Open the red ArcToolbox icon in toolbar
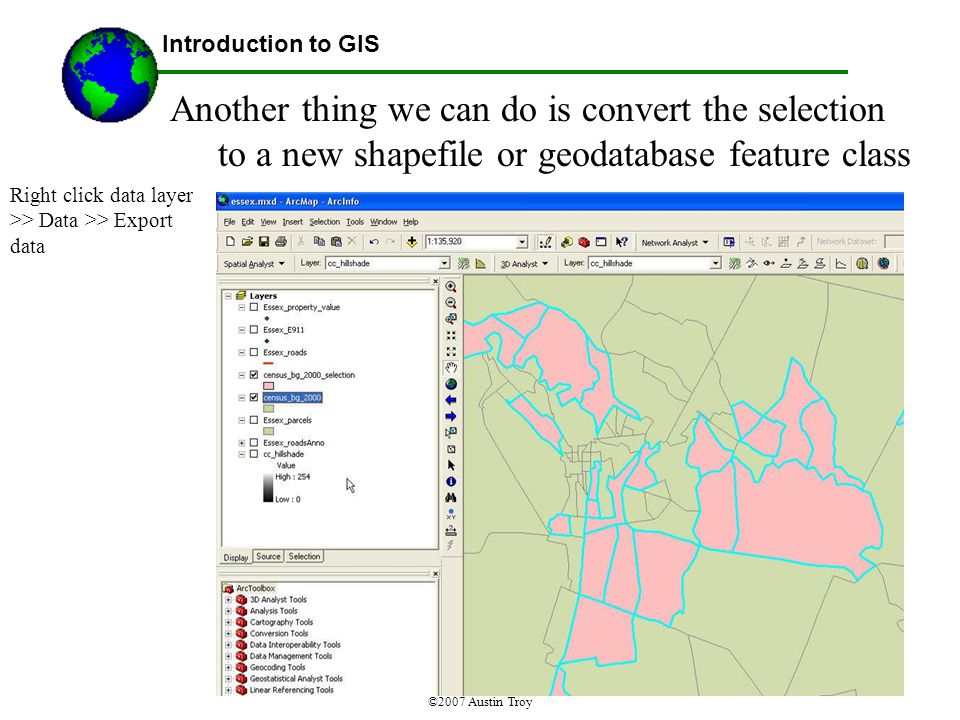960x720 pixels. click(x=583, y=242)
